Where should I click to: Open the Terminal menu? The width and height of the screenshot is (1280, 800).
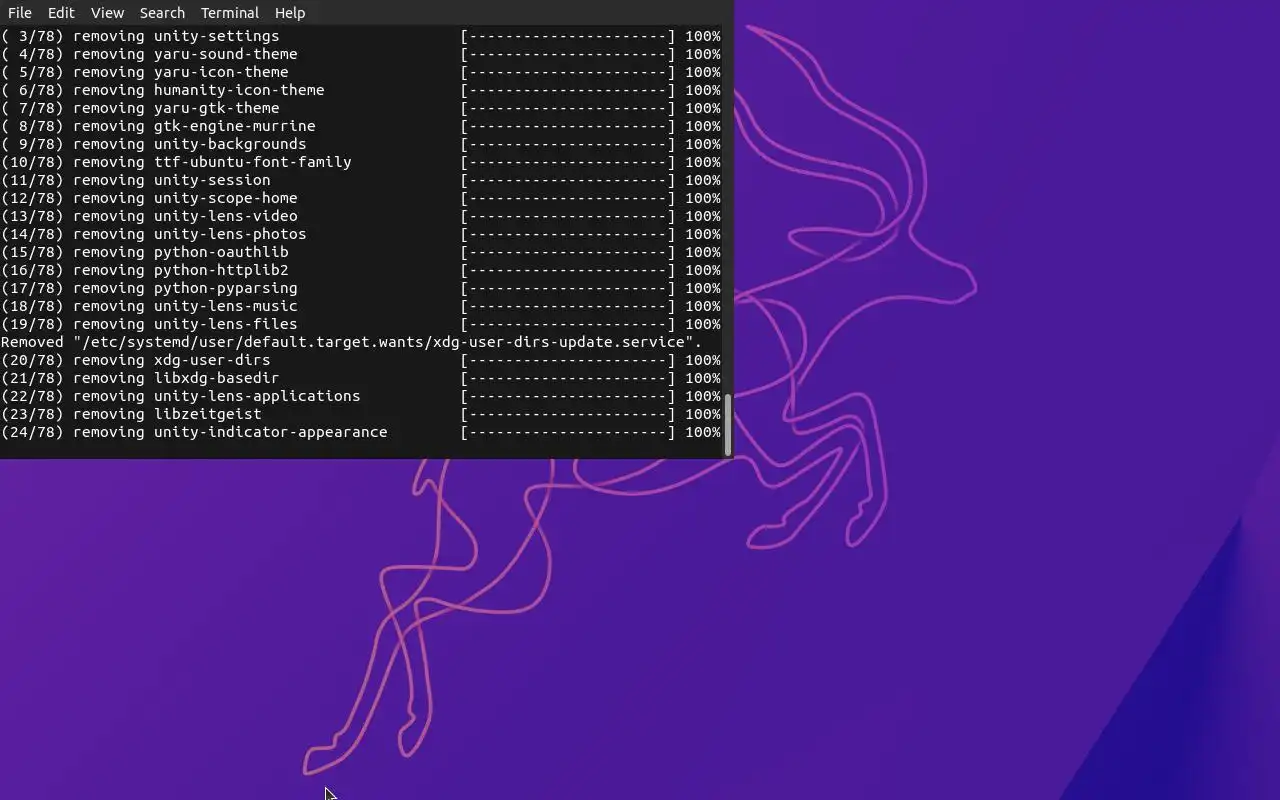(230, 13)
